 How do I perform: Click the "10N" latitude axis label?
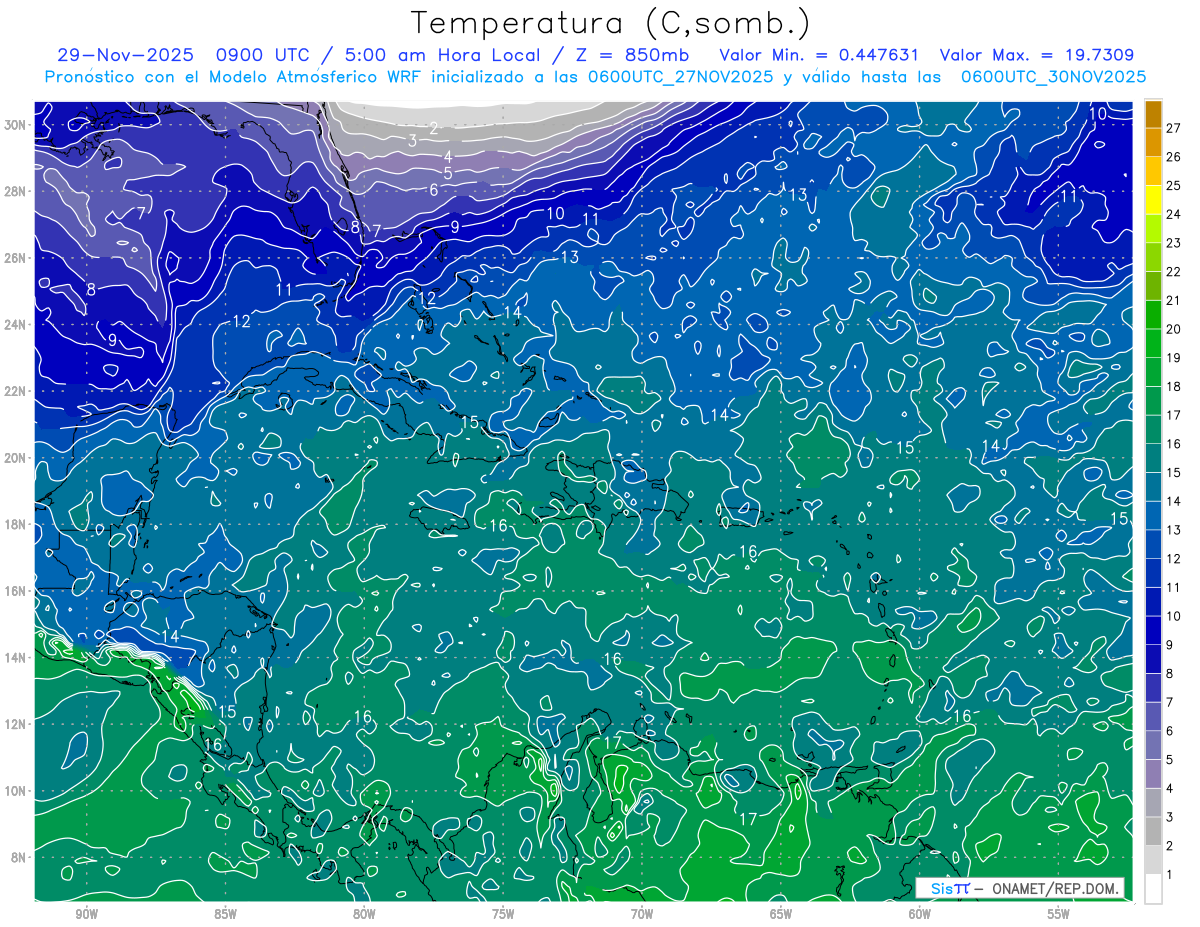point(17,790)
